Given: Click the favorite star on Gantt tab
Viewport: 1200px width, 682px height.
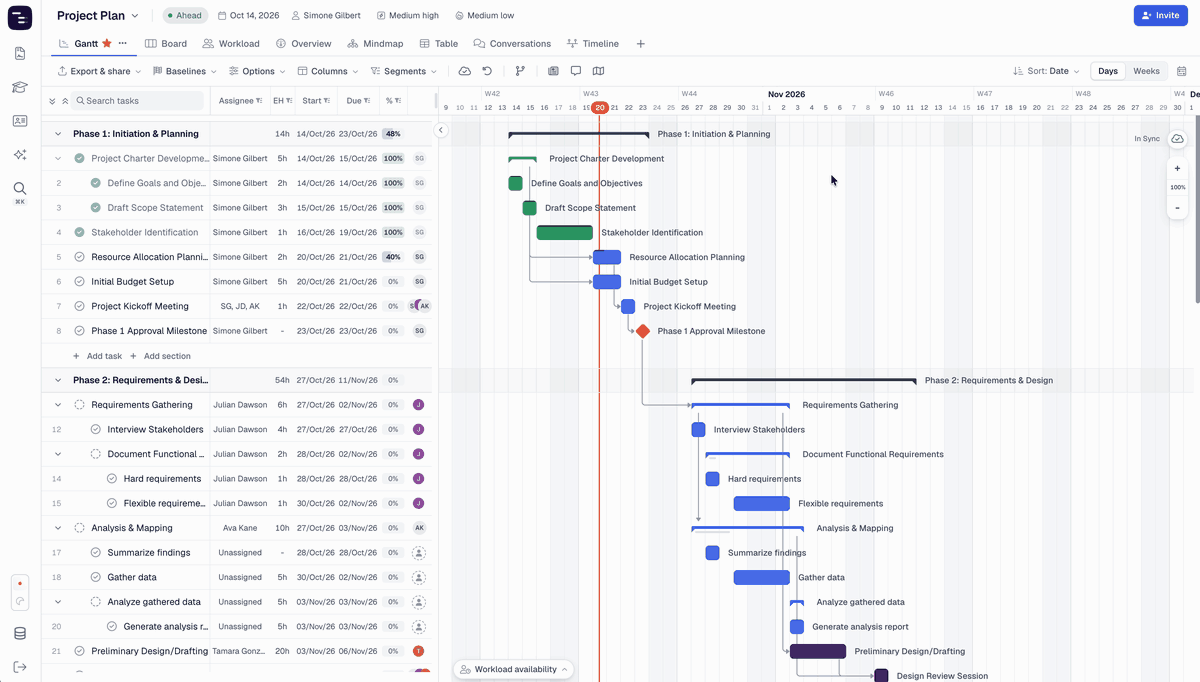Looking at the screenshot, I should click(107, 44).
